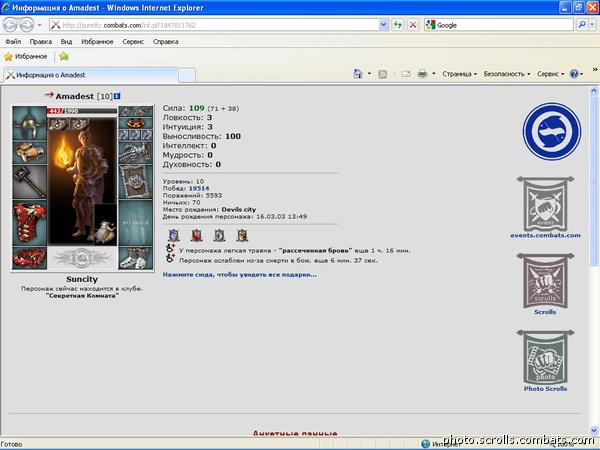Click the browser Stop button
The height and width of the screenshot is (450, 600).
click(413, 25)
